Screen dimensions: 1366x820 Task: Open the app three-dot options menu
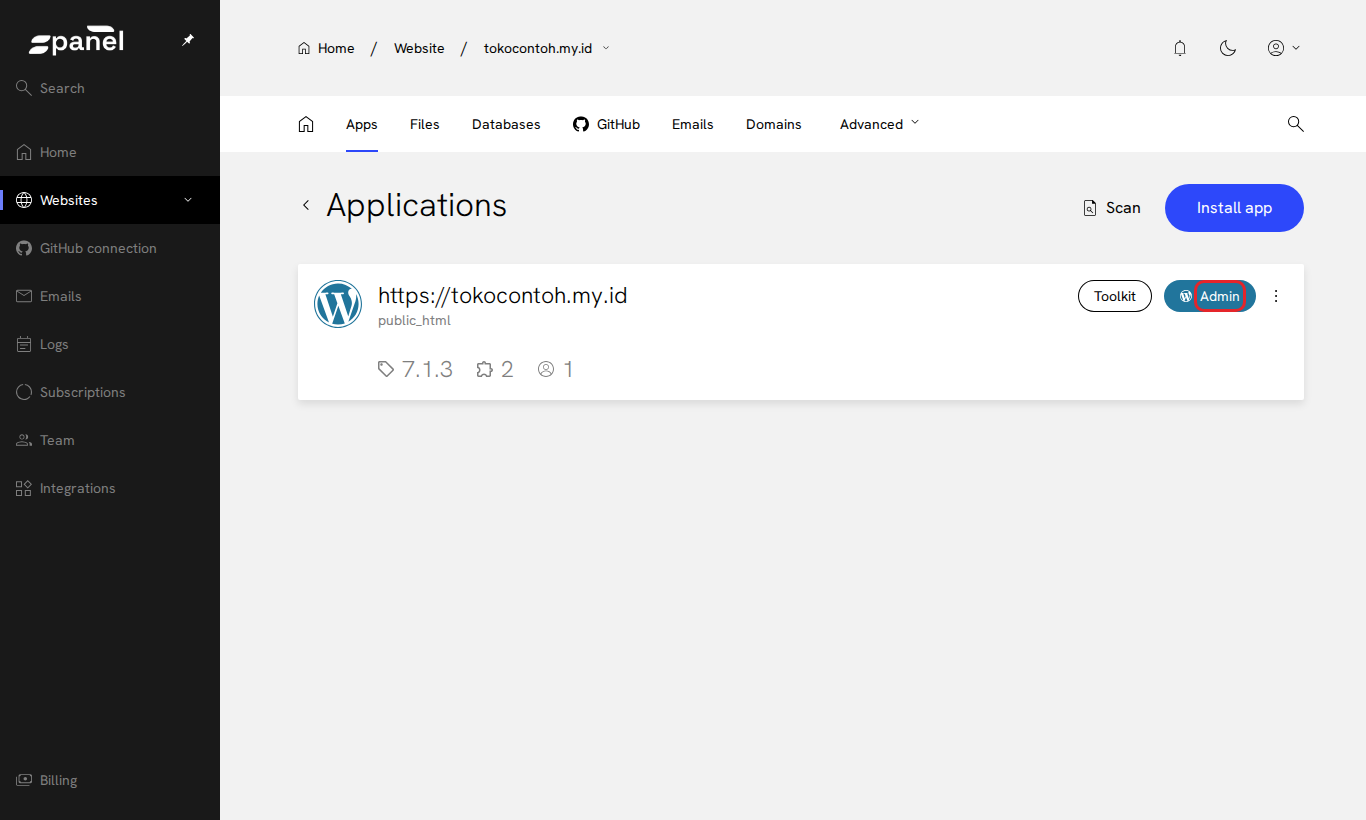point(1276,296)
